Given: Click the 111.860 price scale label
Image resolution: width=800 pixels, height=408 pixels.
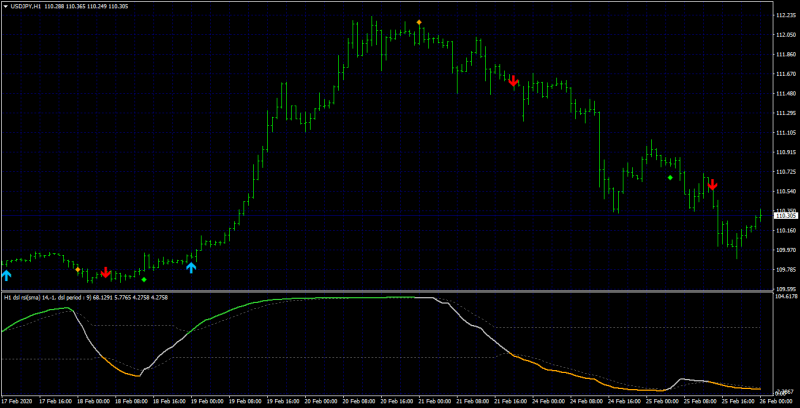Looking at the screenshot, I should coord(786,55).
